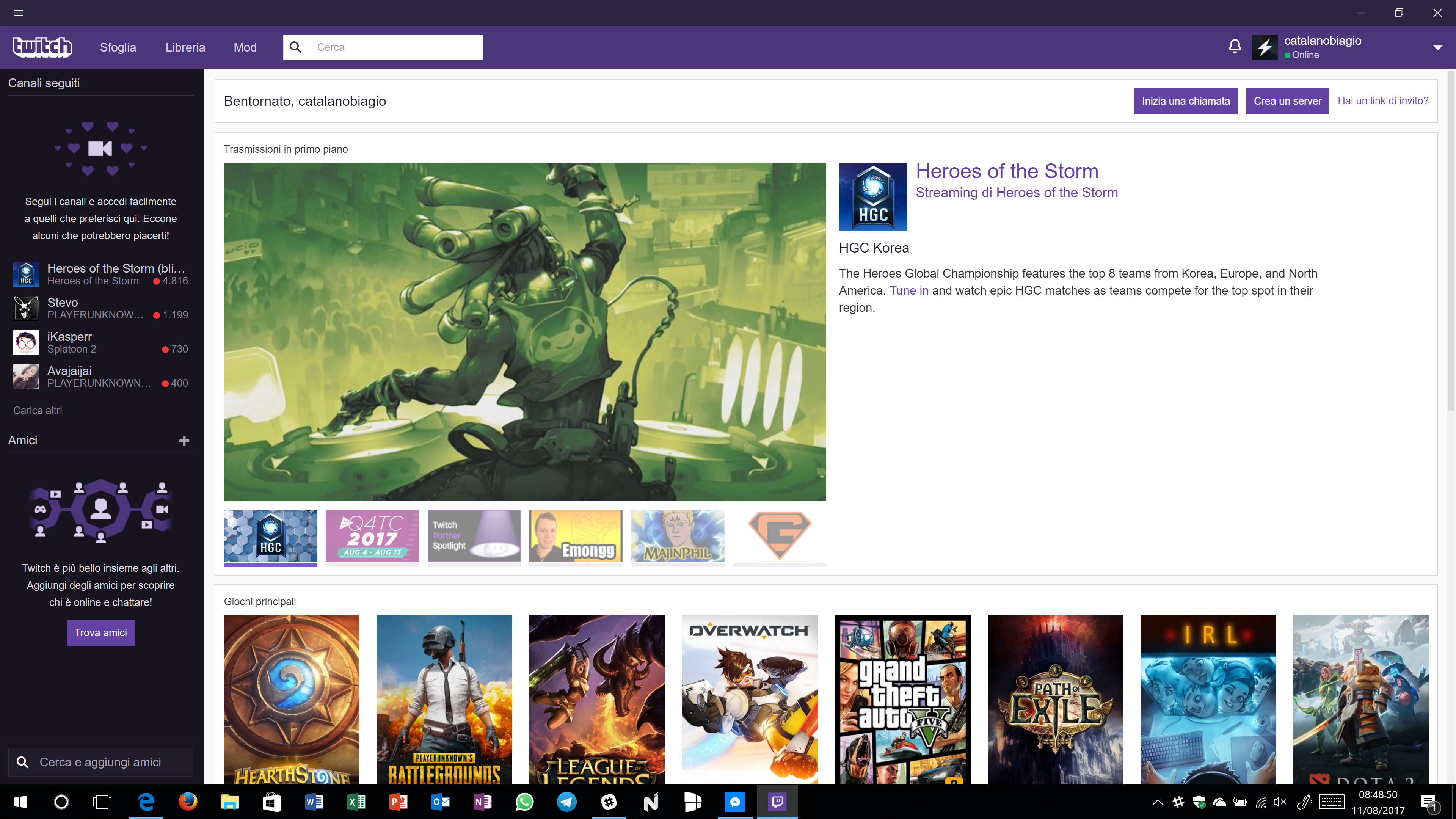Open Telegram from taskbar
Image resolution: width=1456 pixels, height=819 pixels.
[x=566, y=802]
